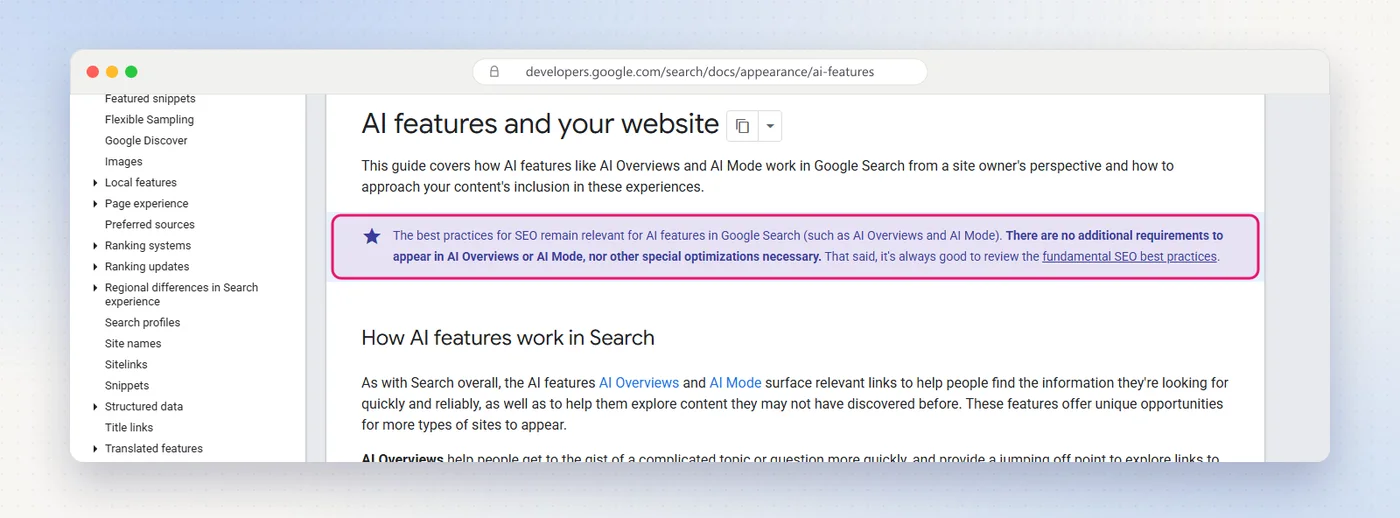
Task: Expand the Page experience sidebar item
Action: coord(95,204)
